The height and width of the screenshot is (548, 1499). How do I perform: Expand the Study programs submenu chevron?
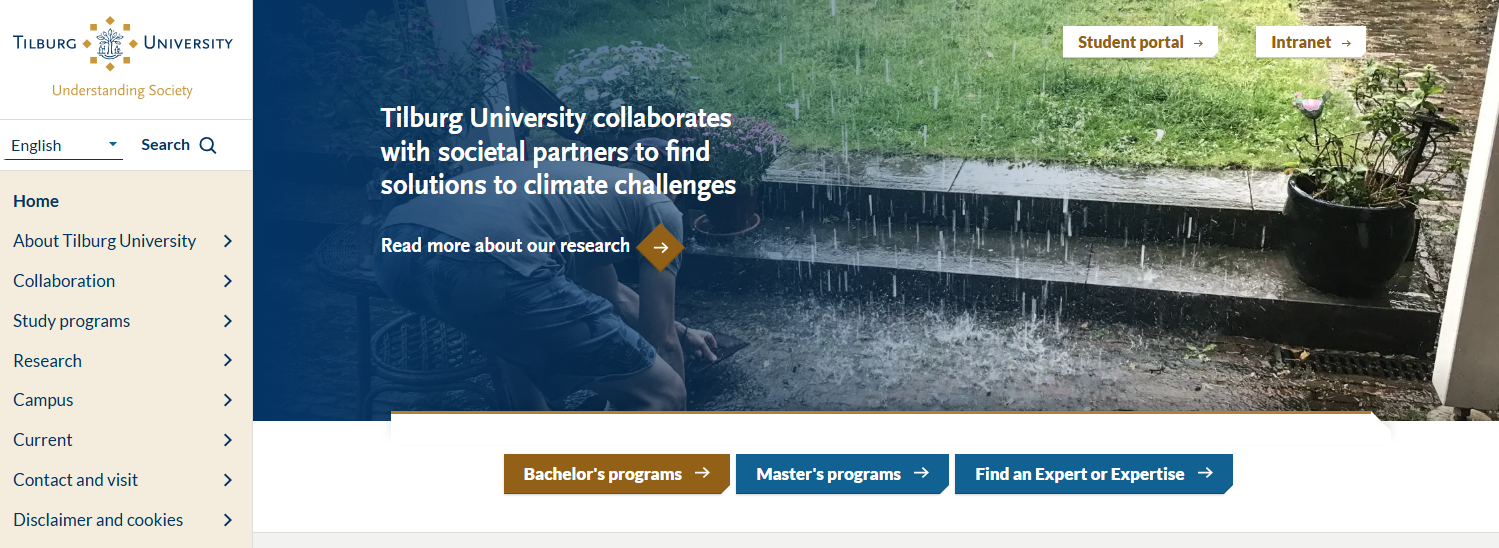(228, 321)
